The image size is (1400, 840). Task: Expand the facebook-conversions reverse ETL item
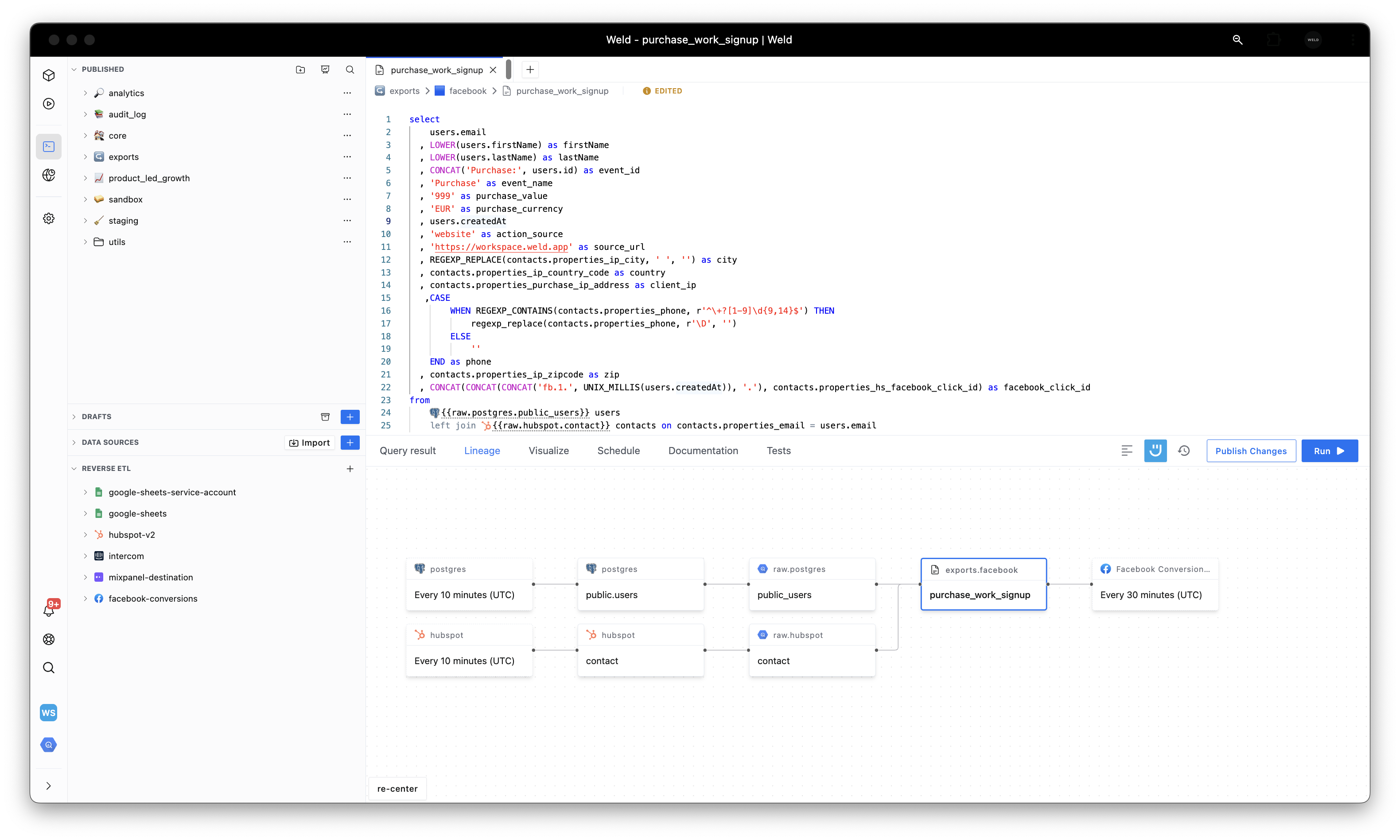pyautogui.click(x=86, y=598)
